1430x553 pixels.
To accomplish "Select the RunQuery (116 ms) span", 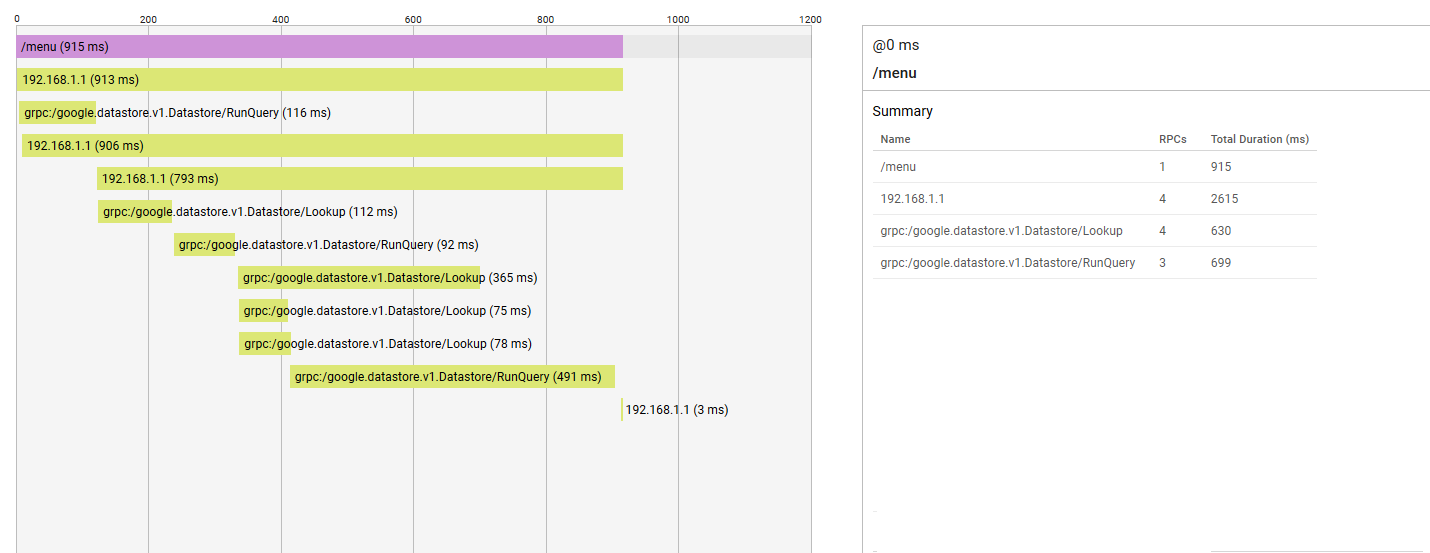I will [x=57, y=113].
